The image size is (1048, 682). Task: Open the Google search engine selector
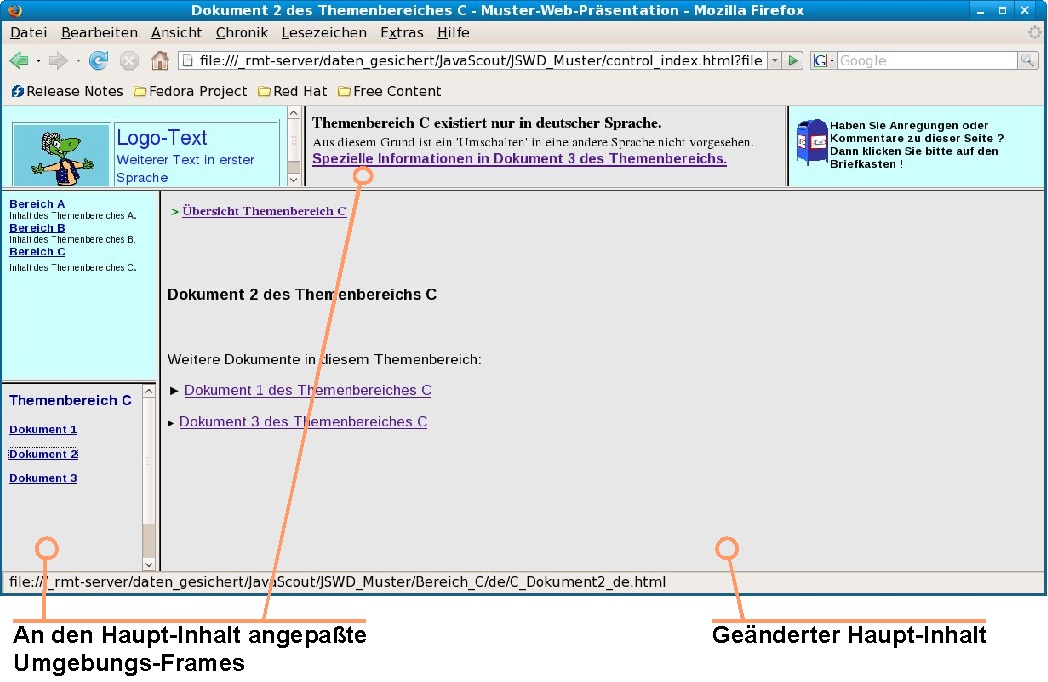tap(822, 61)
